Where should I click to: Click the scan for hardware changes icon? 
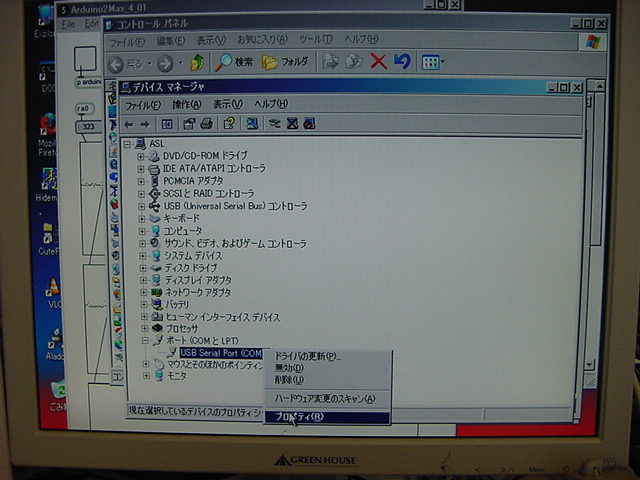252,123
